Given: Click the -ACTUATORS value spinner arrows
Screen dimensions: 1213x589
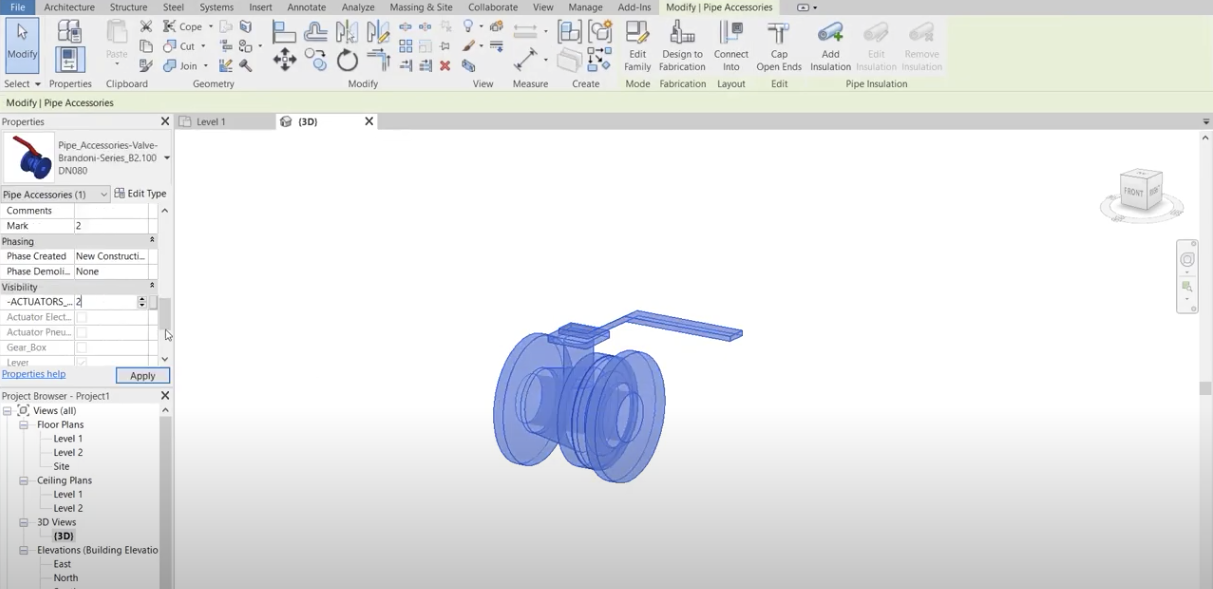Looking at the screenshot, I should 141,301.
